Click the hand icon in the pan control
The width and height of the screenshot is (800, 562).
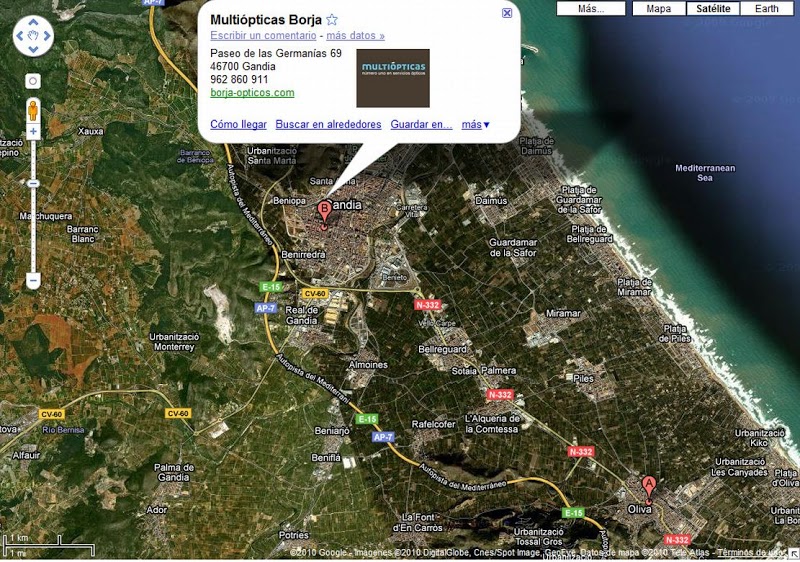pos(33,36)
